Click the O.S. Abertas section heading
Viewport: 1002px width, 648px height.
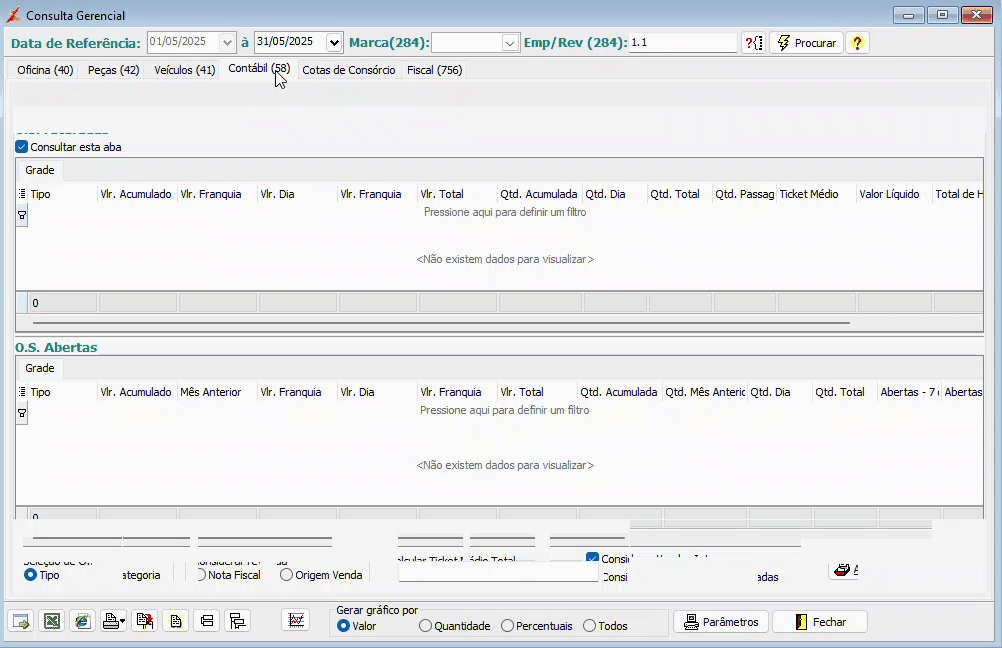click(56, 348)
